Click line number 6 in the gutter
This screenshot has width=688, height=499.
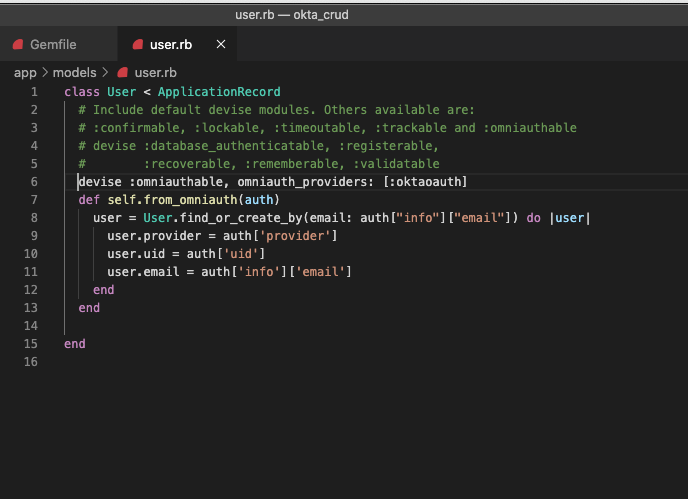point(34,182)
